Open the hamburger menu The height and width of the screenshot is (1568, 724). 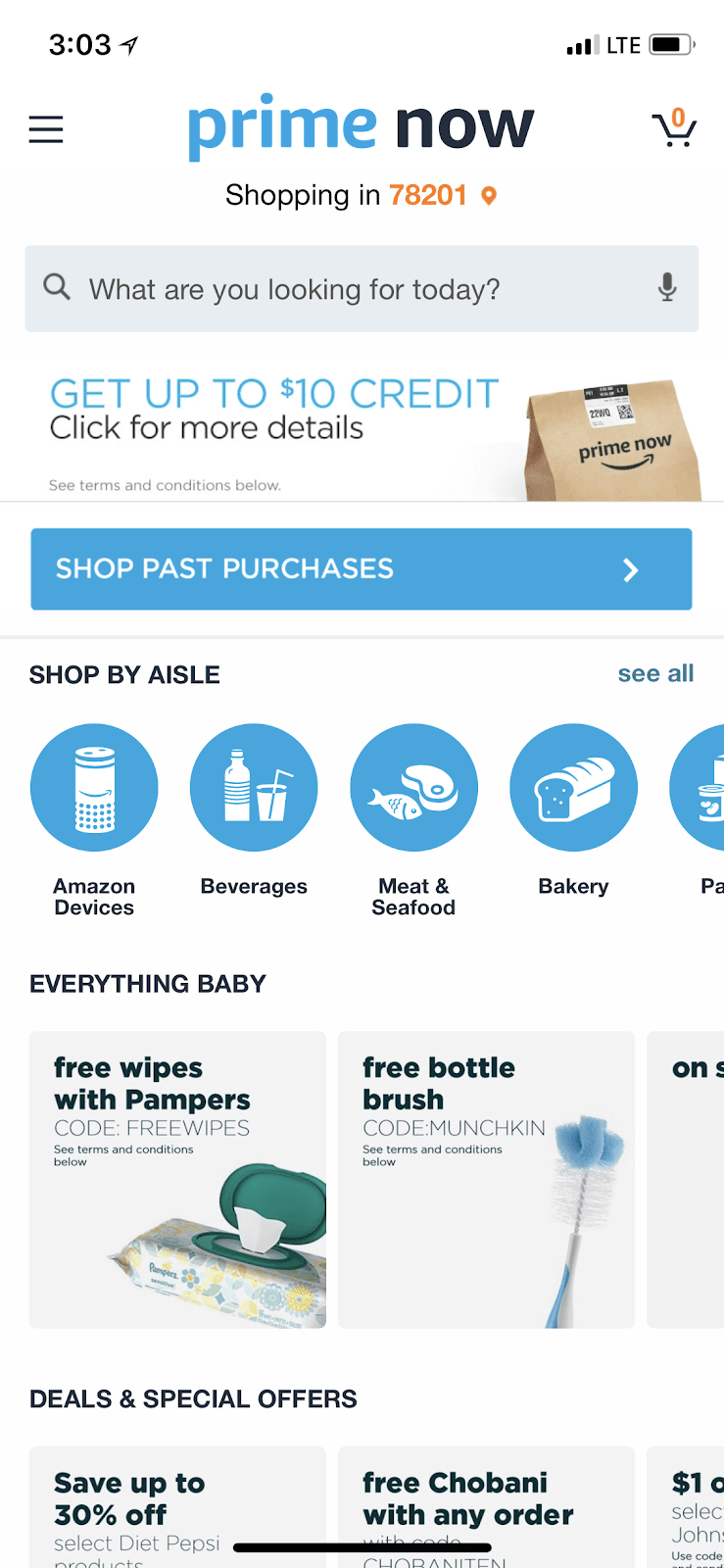[46, 129]
